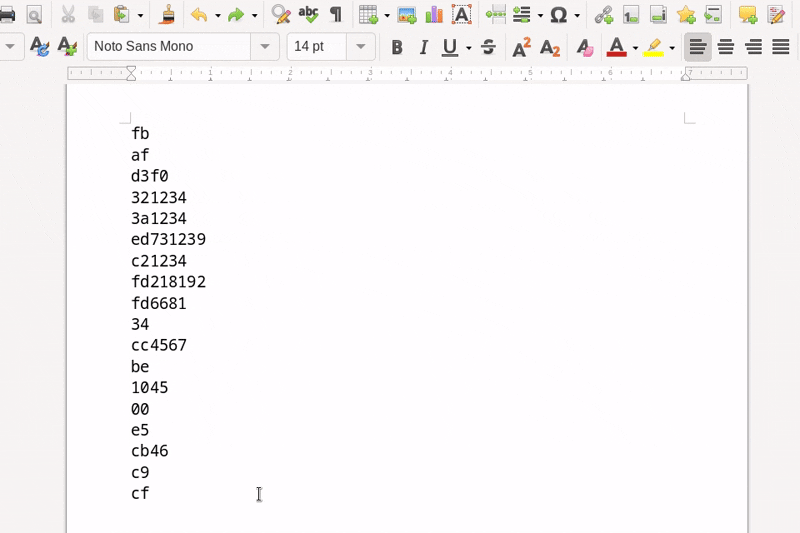This screenshot has height=533, width=800.
Task: Apply Superscript formatting
Action: click(x=521, y=47)
